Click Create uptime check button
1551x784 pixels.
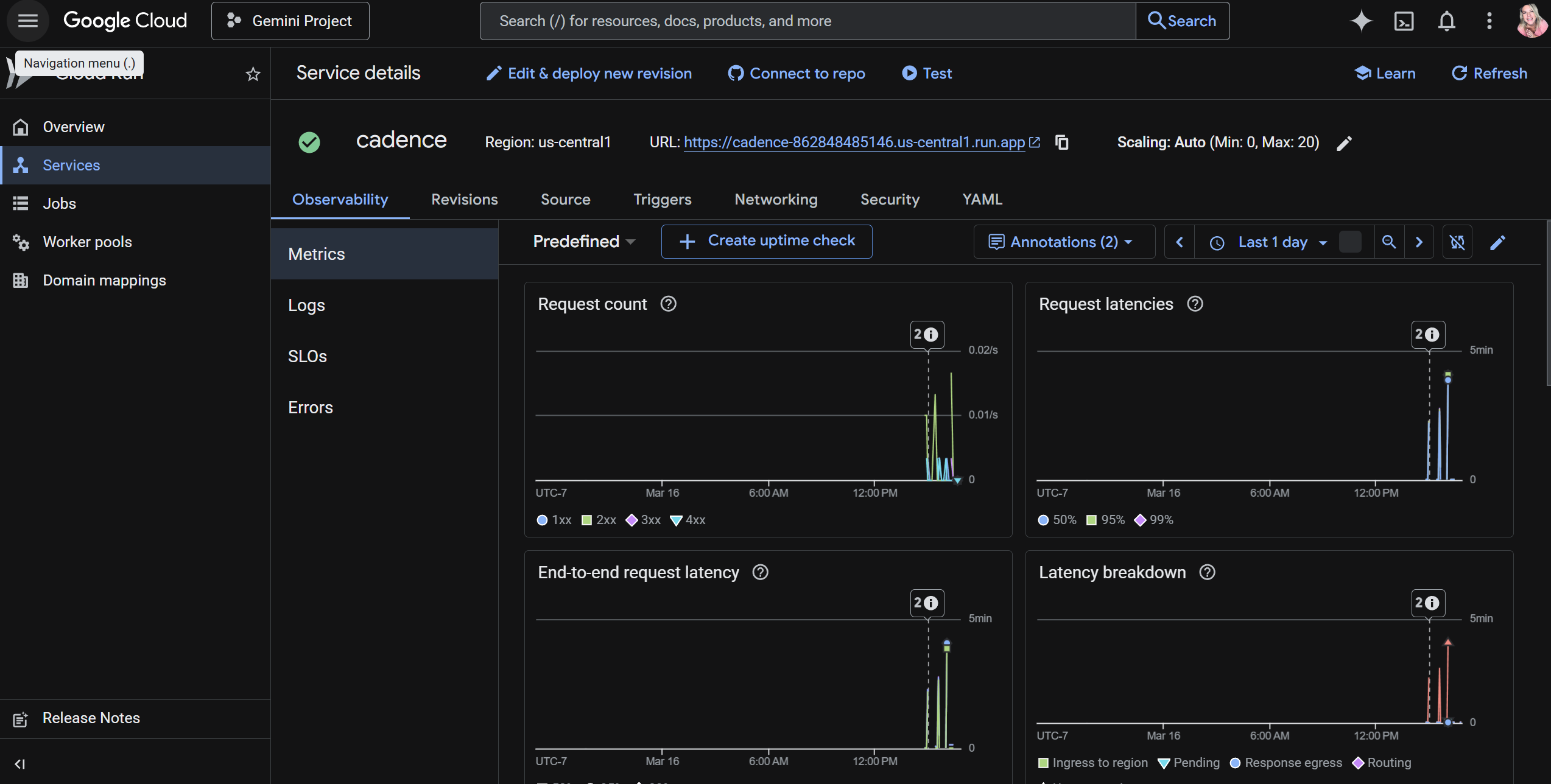click(x=767, y=241)
